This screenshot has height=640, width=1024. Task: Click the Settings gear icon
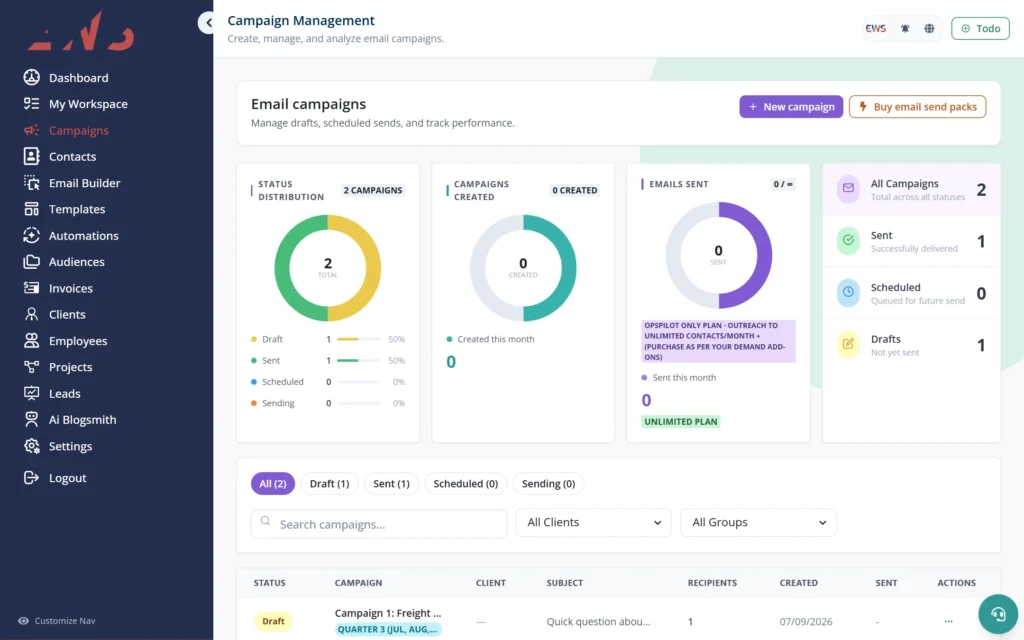31,446
